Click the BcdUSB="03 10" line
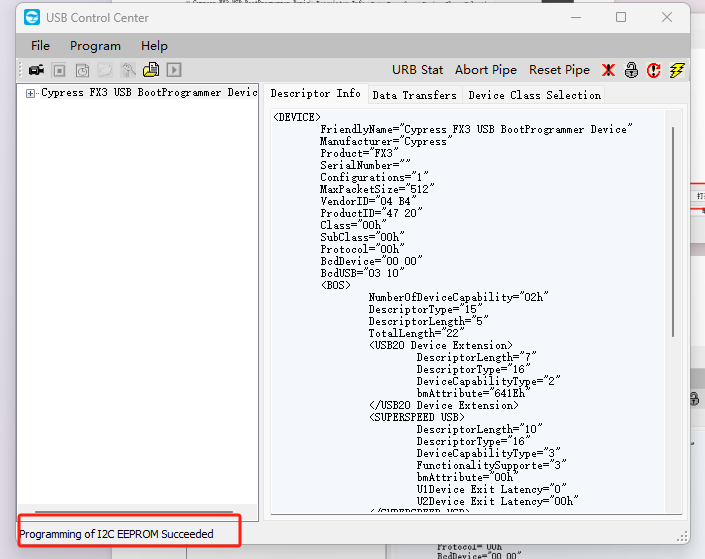 pos(362,273)
